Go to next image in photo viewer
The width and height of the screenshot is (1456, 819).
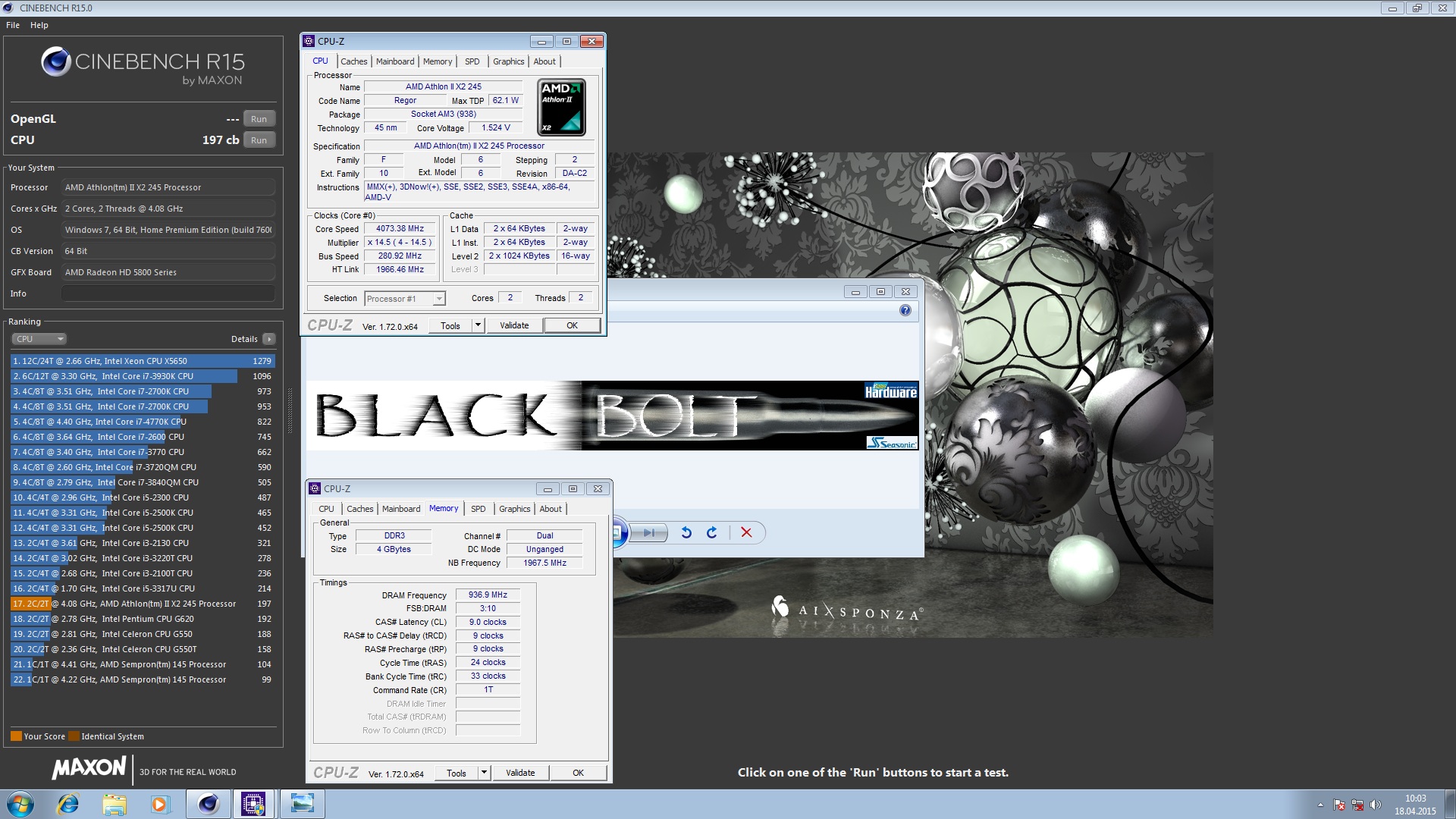(x=649, y=533)
